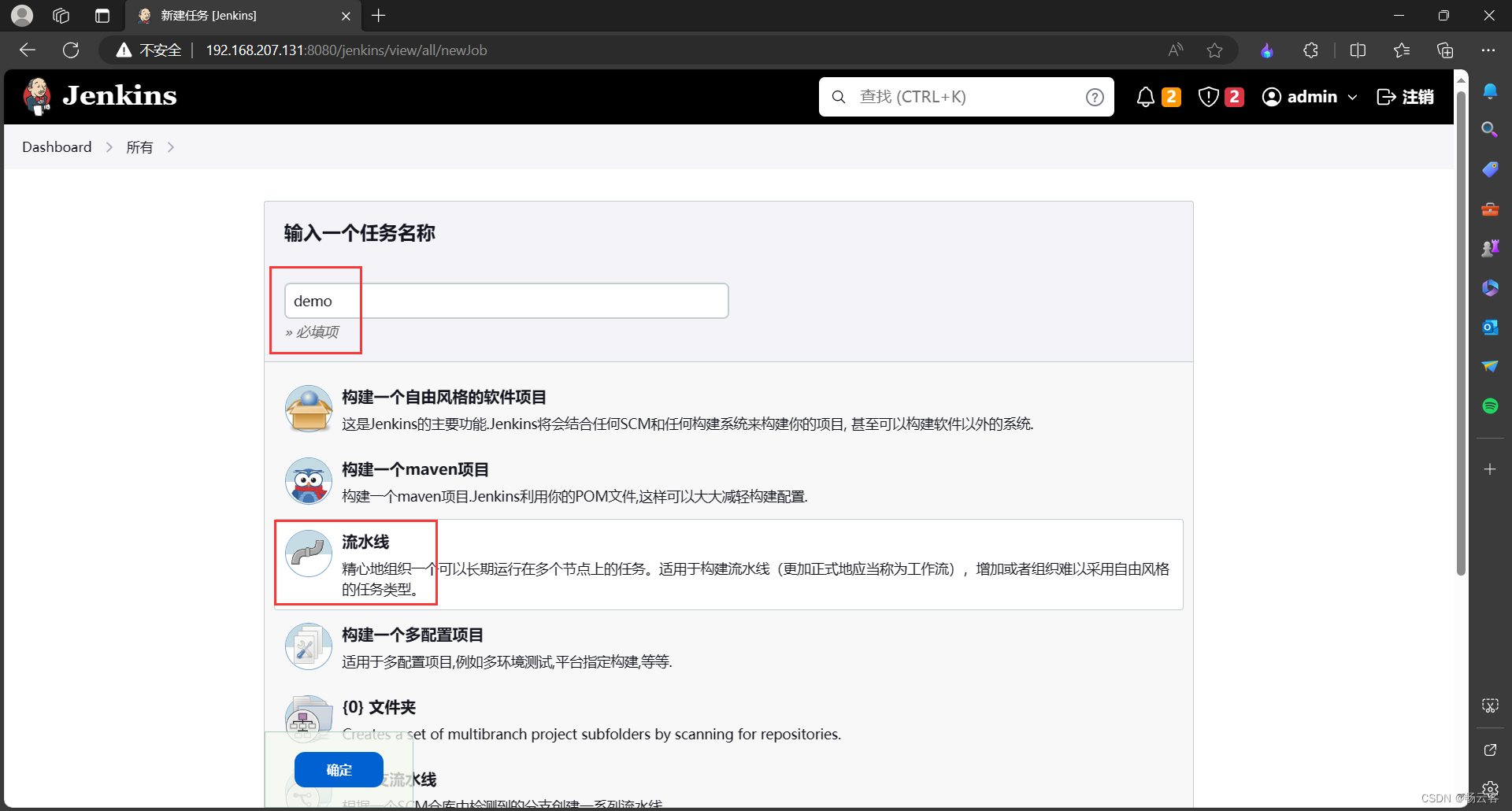Open the workspaces icon in title bar
This screenshot has width=1512, height=811.
pyautogui.click(x=61, y=16)
